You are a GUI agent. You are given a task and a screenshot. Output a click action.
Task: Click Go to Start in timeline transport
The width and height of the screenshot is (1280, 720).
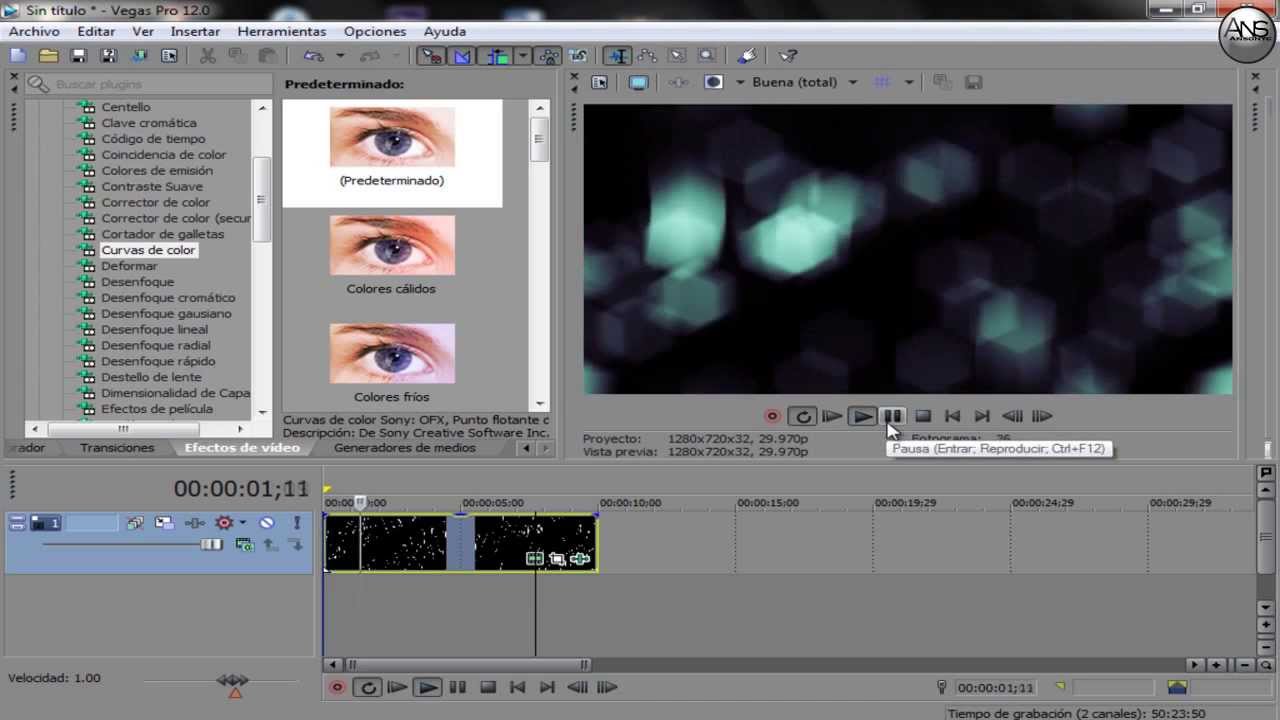coord(517,687)
